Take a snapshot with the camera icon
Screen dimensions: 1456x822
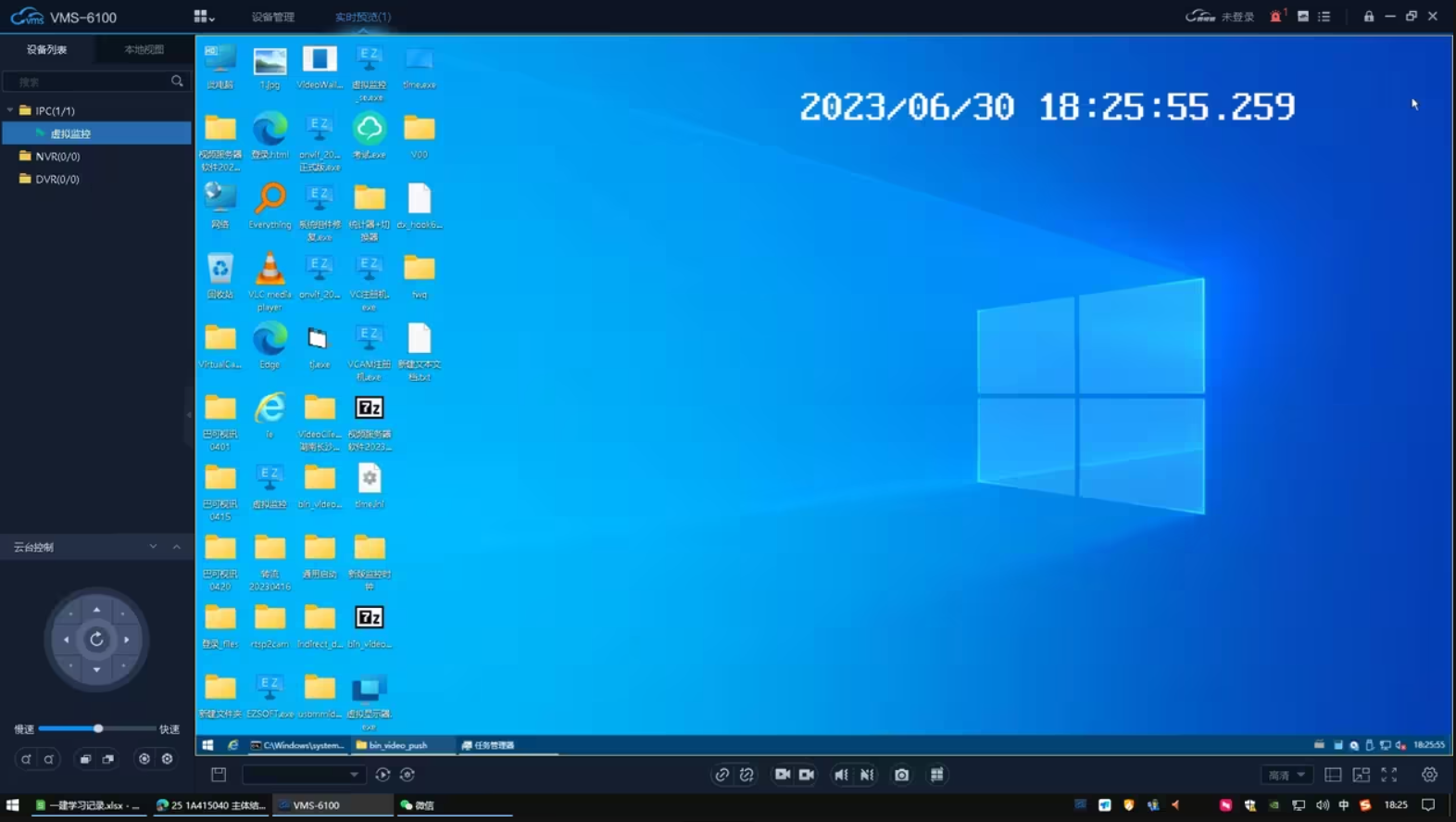coord(901,775)
